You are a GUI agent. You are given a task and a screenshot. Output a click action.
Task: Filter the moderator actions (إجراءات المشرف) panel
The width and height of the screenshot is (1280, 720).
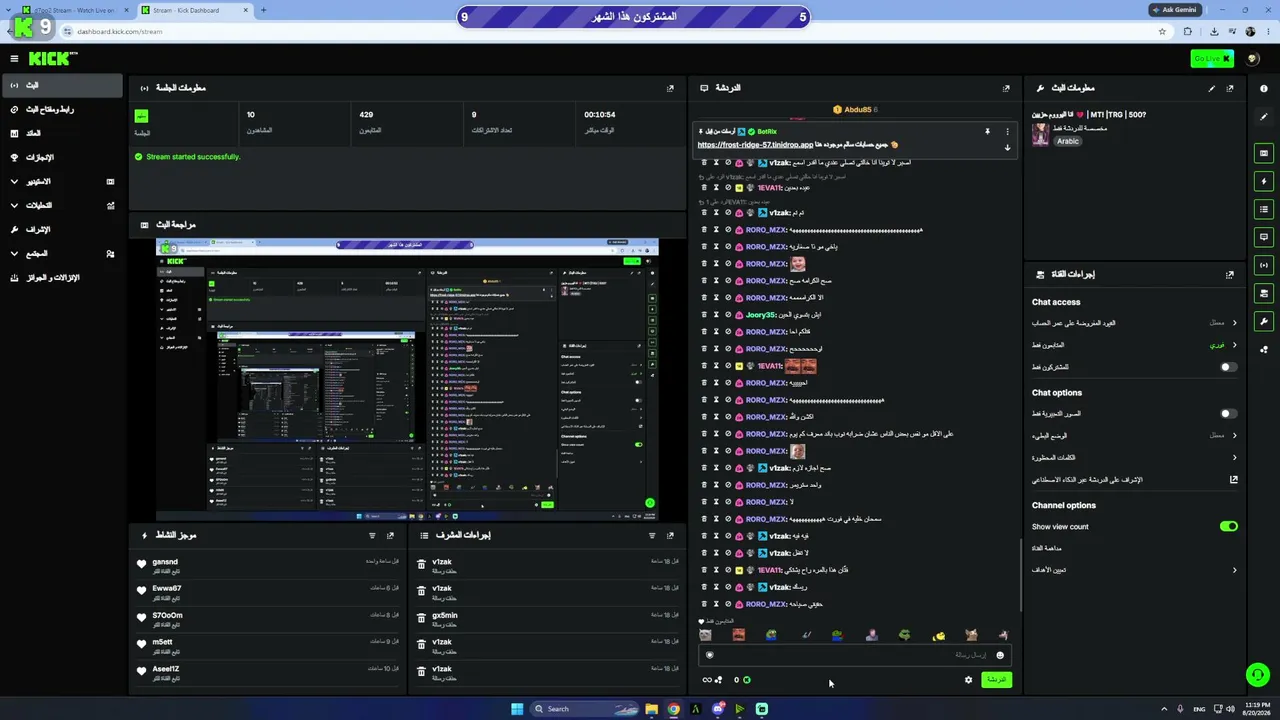pyautogui.click(x=652, y=536)
